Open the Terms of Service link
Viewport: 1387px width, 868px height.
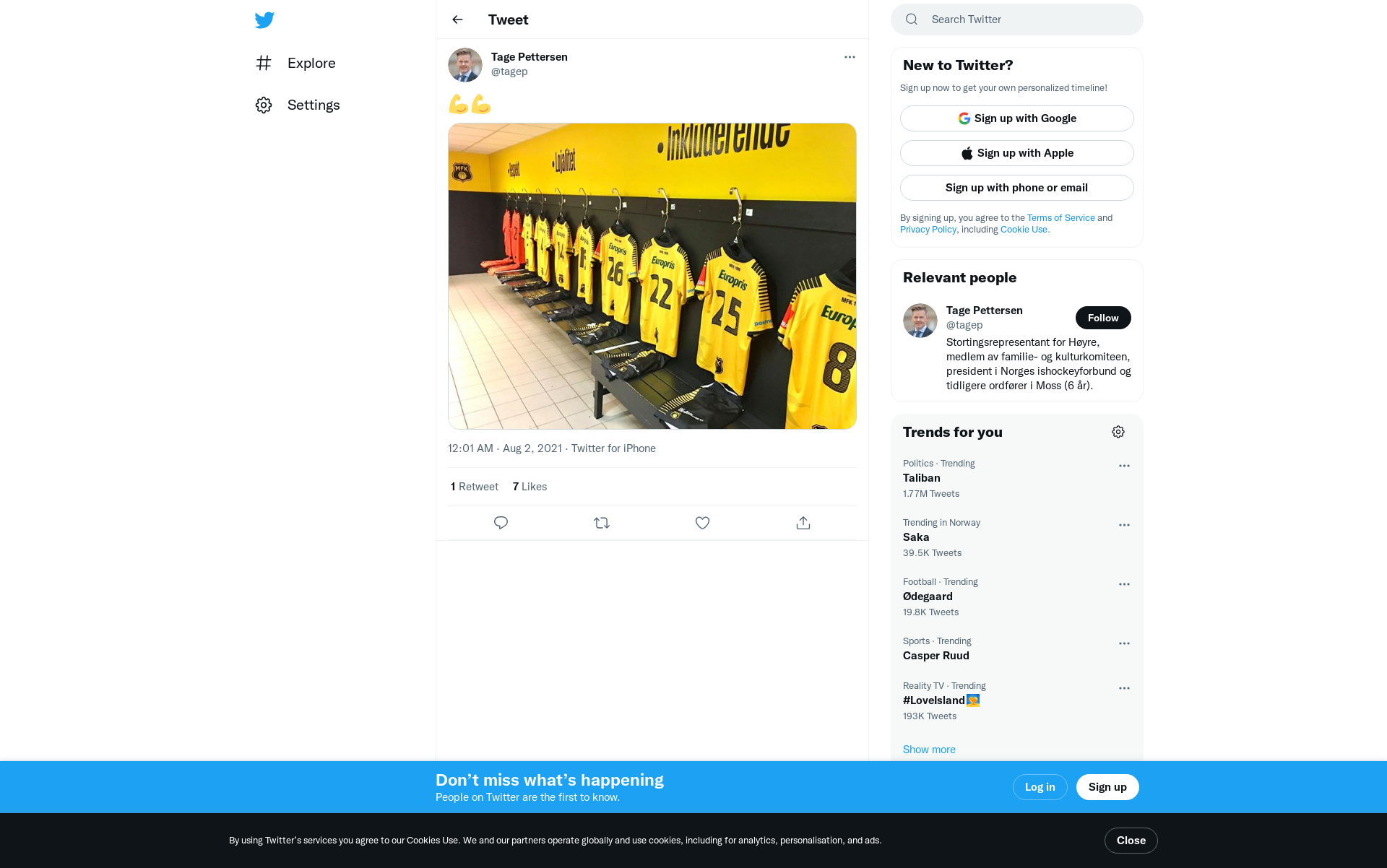click(x=1060, y=218)
